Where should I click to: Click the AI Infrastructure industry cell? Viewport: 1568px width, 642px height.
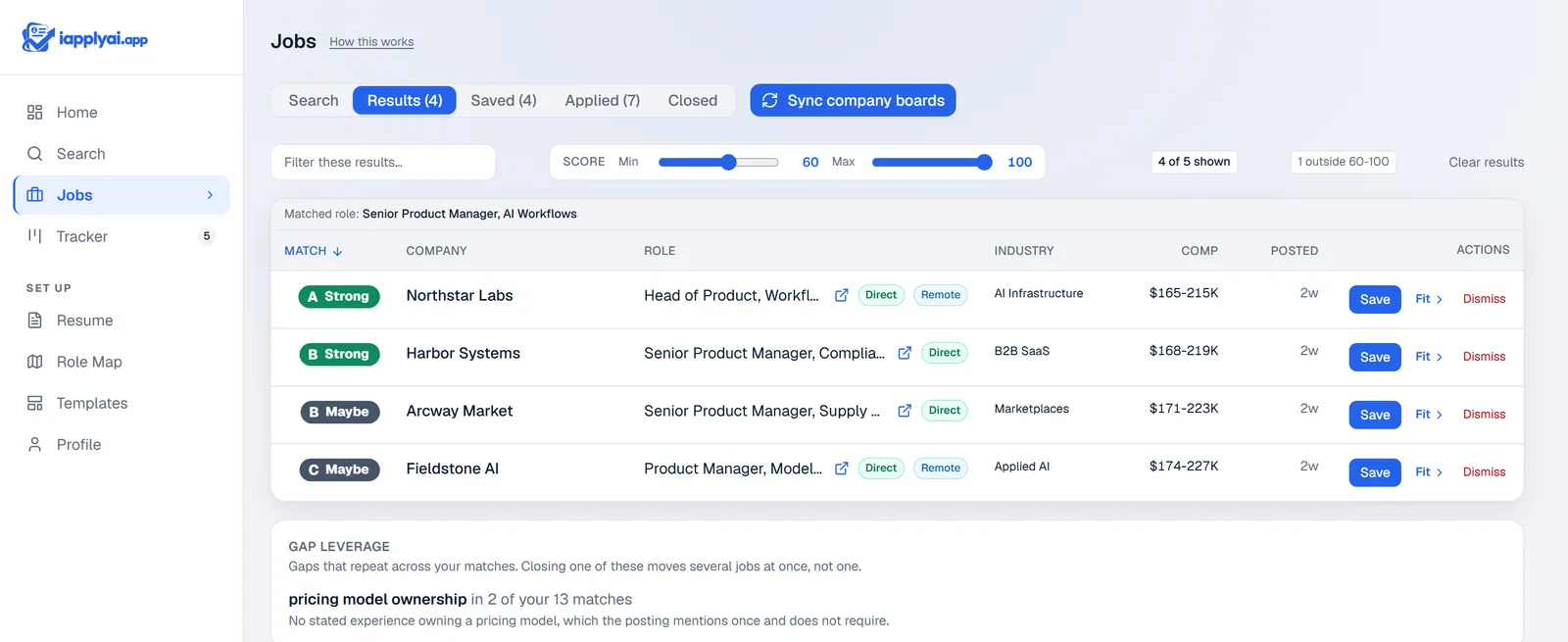click(1039, 293)
